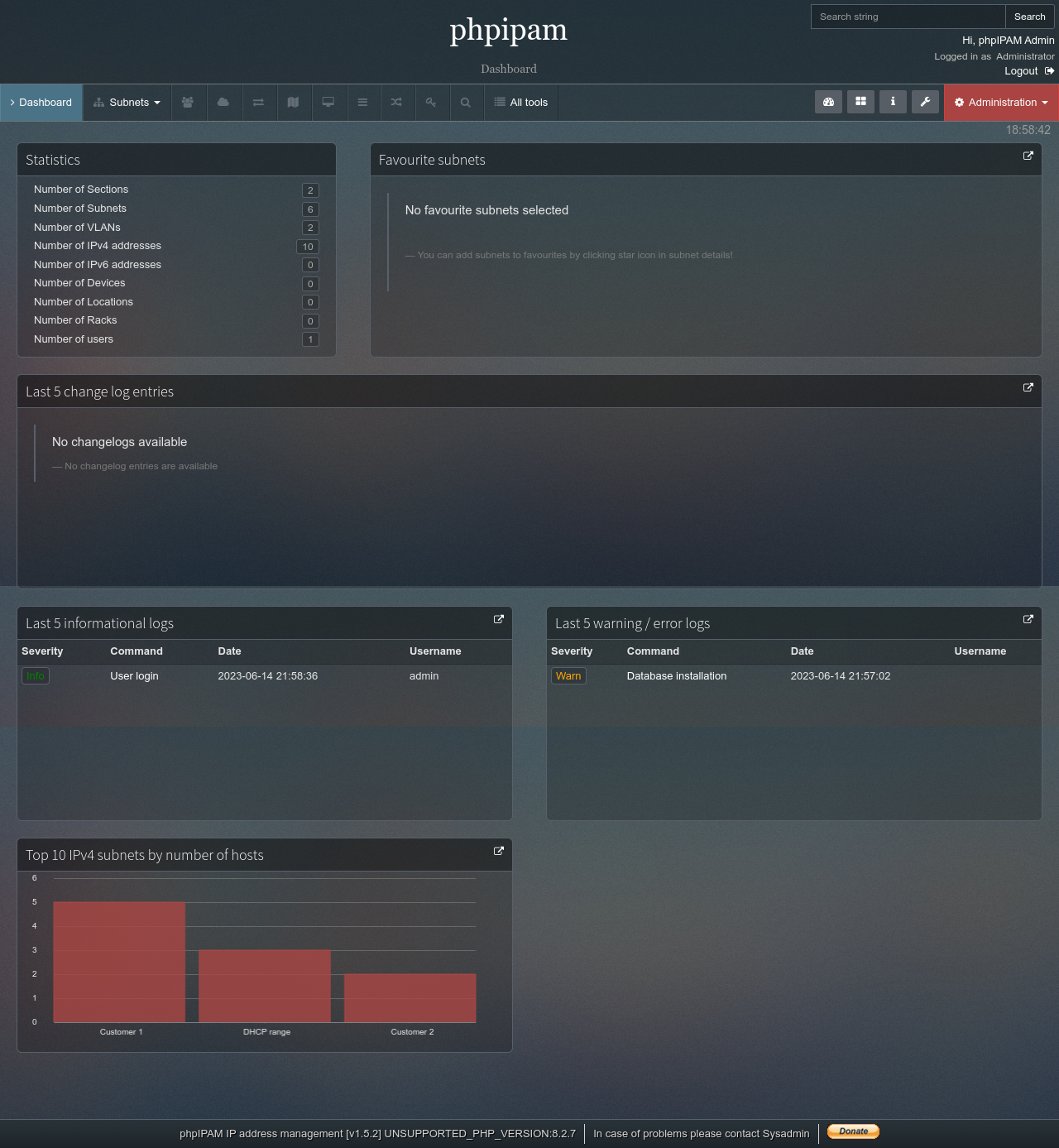Screen dimensions: 1059x1148
Task: Open the VLAN cloud icon in navbar
Action: point(223,103)
